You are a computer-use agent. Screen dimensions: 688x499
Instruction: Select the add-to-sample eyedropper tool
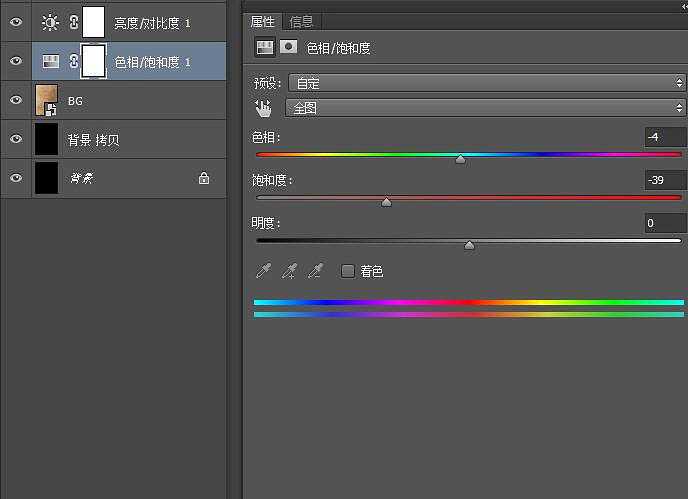click(290, 271)
